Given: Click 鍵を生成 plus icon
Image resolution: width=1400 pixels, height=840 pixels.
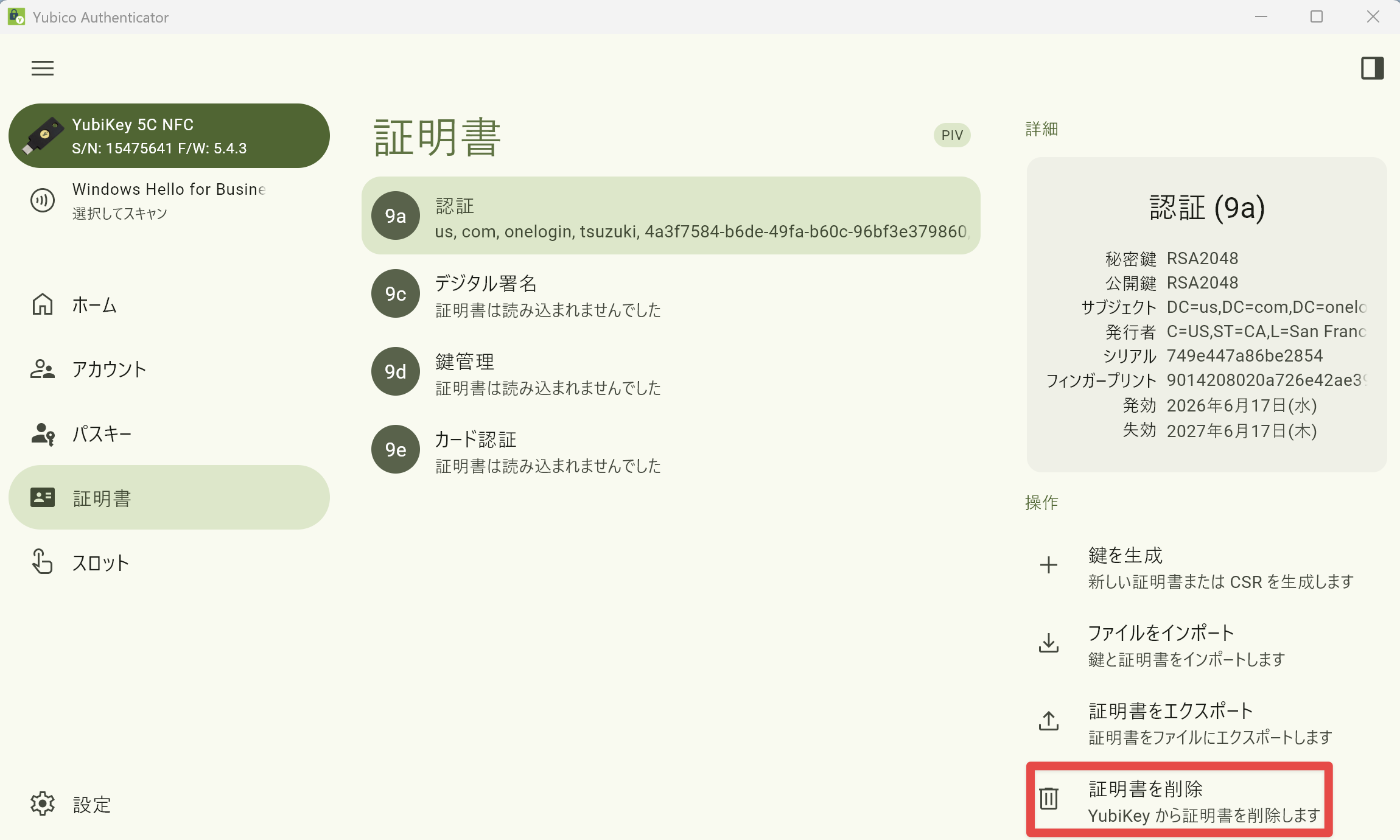Looking at the screenshot, I should point(1048,565).
